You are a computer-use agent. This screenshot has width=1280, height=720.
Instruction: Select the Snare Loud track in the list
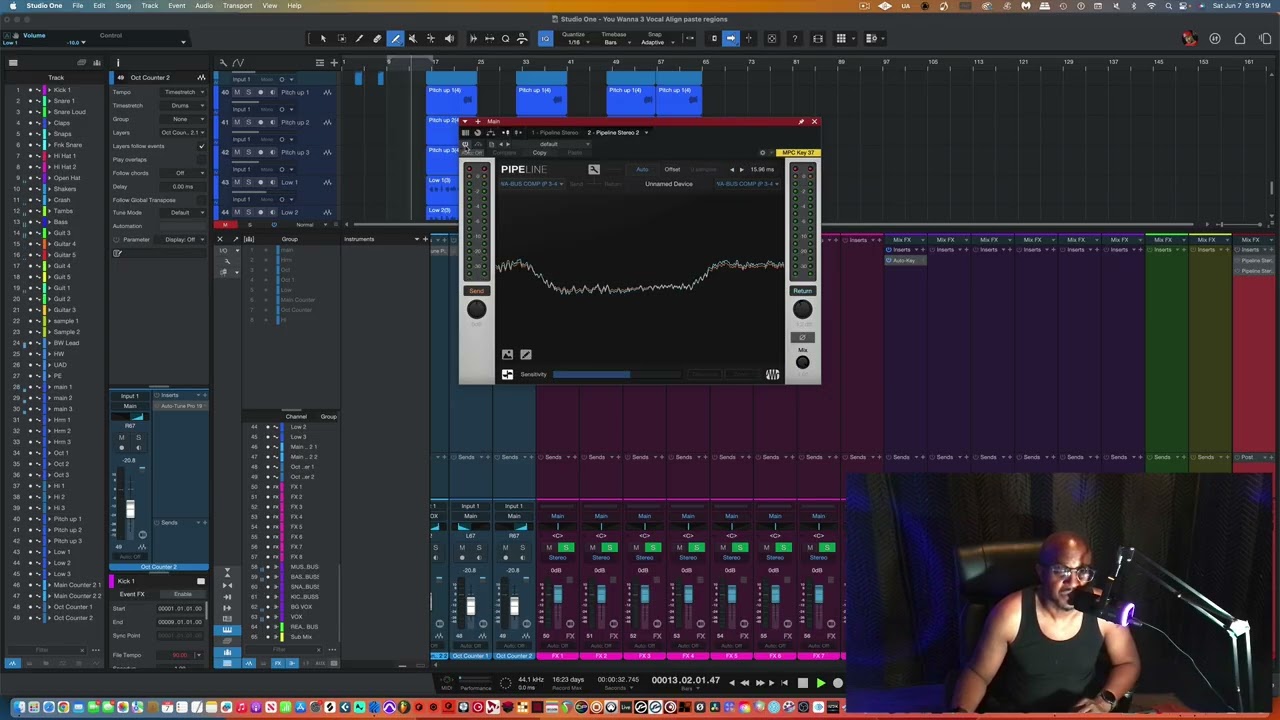click(x=69, y=112)
